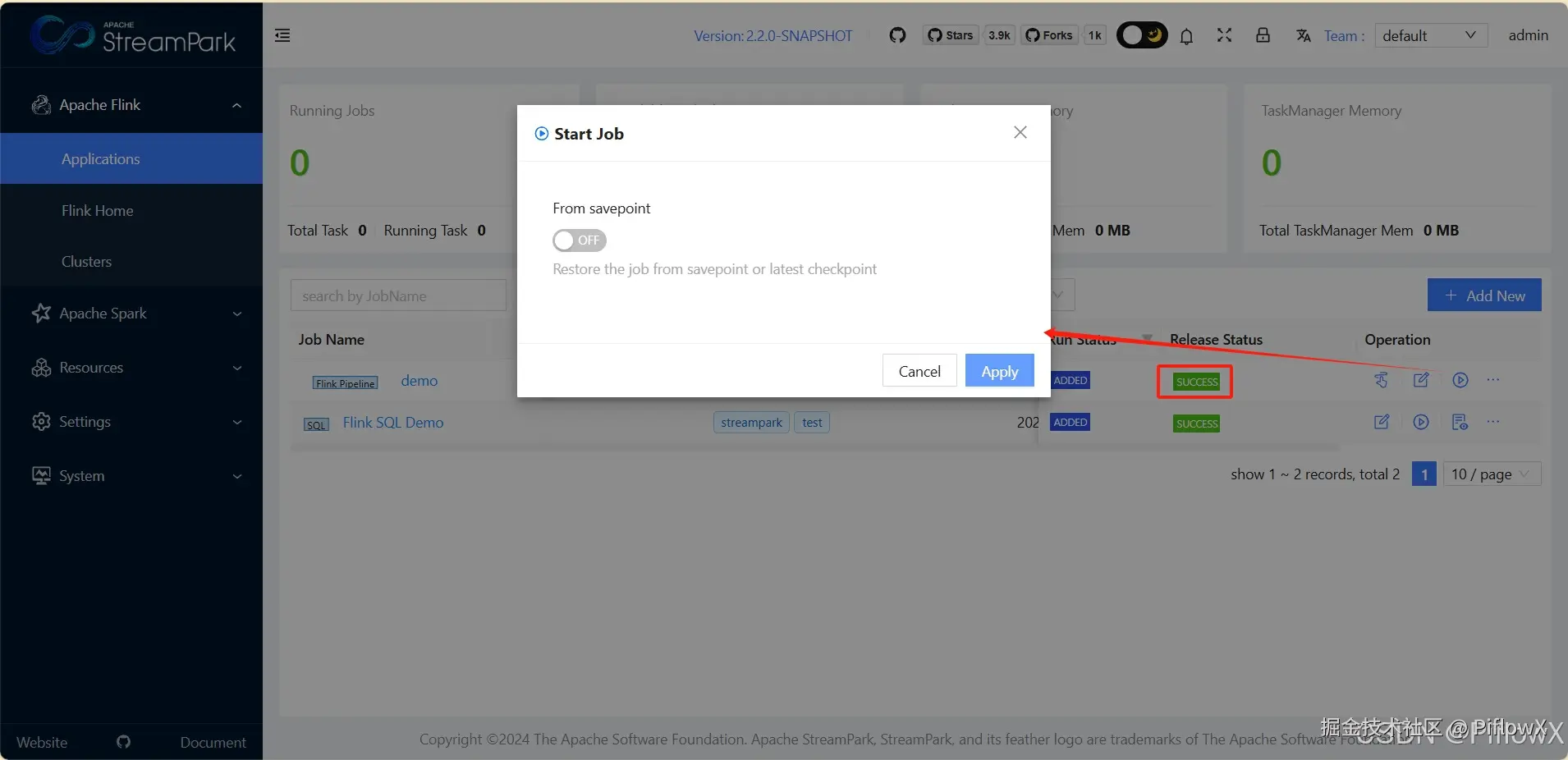
Task: Open the Team default dropdown
Action: point(1431,35)
